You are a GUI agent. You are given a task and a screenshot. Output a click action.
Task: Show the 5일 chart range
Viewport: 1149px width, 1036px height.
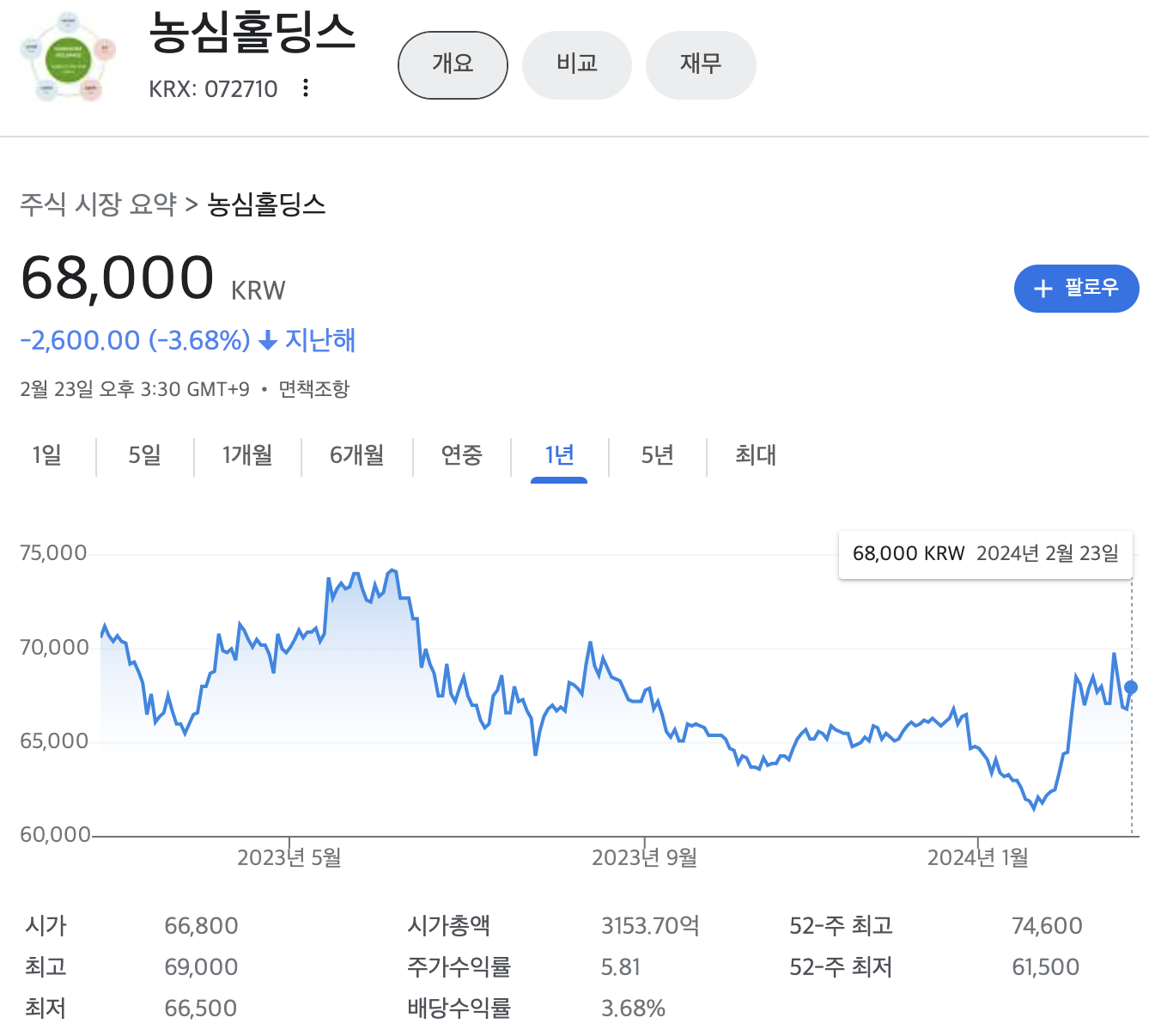(144, 455)
